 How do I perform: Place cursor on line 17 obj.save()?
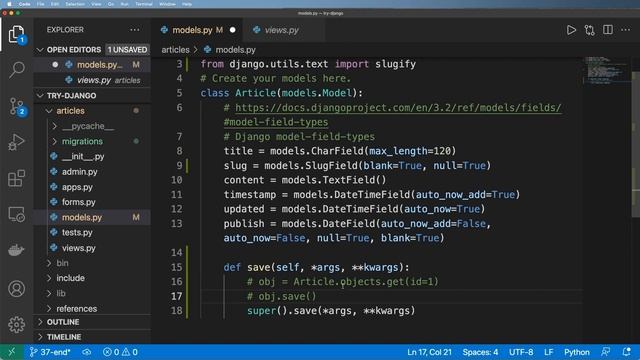[281, 296]
